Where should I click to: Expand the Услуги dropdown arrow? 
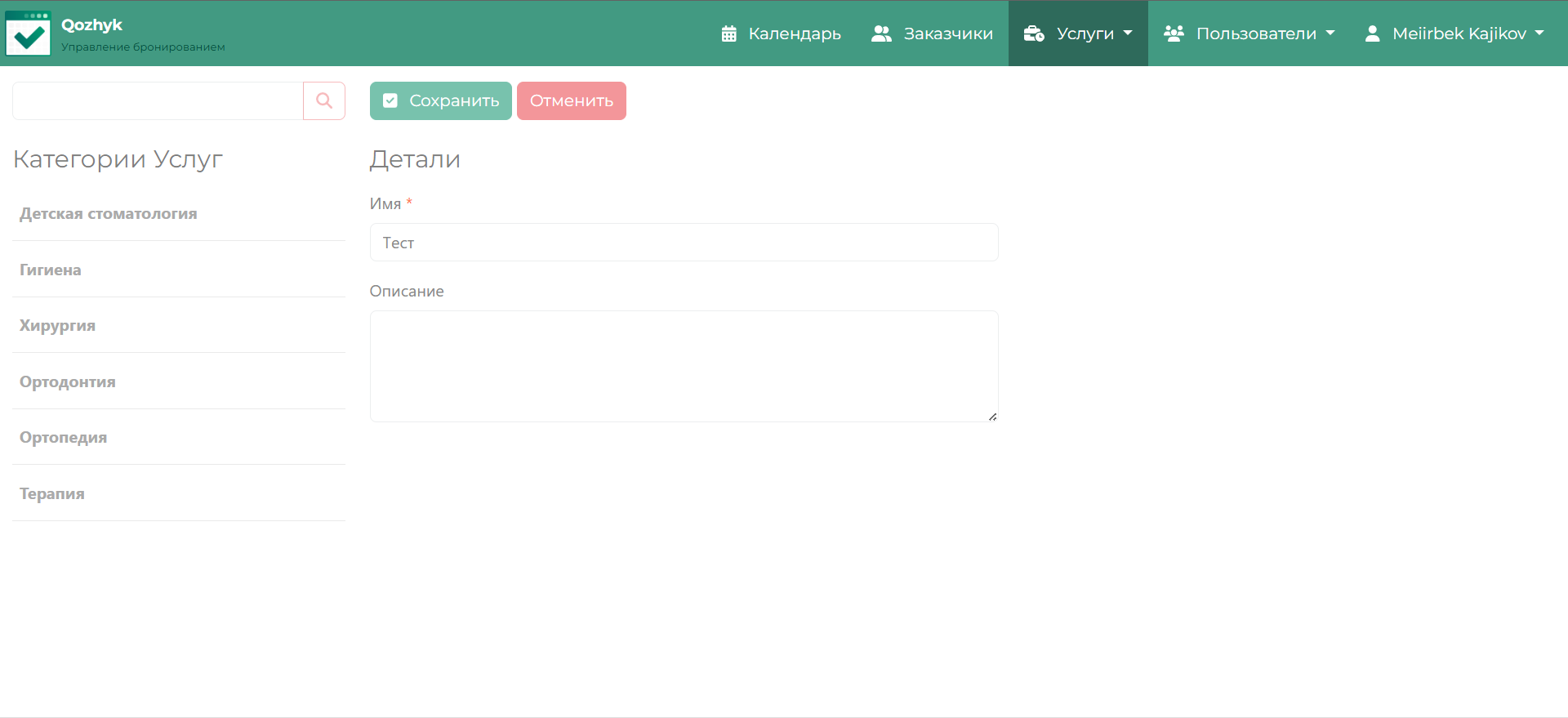click(x=1128, y=33)
